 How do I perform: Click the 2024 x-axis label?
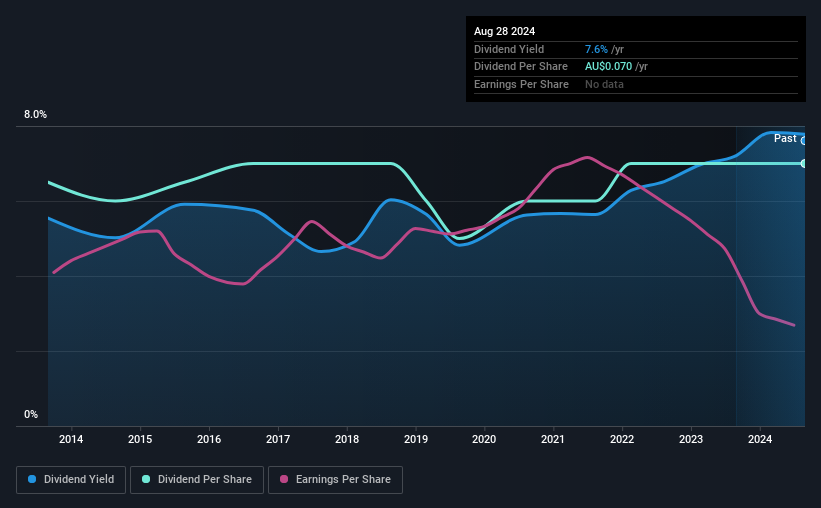[x=760, y=439]
